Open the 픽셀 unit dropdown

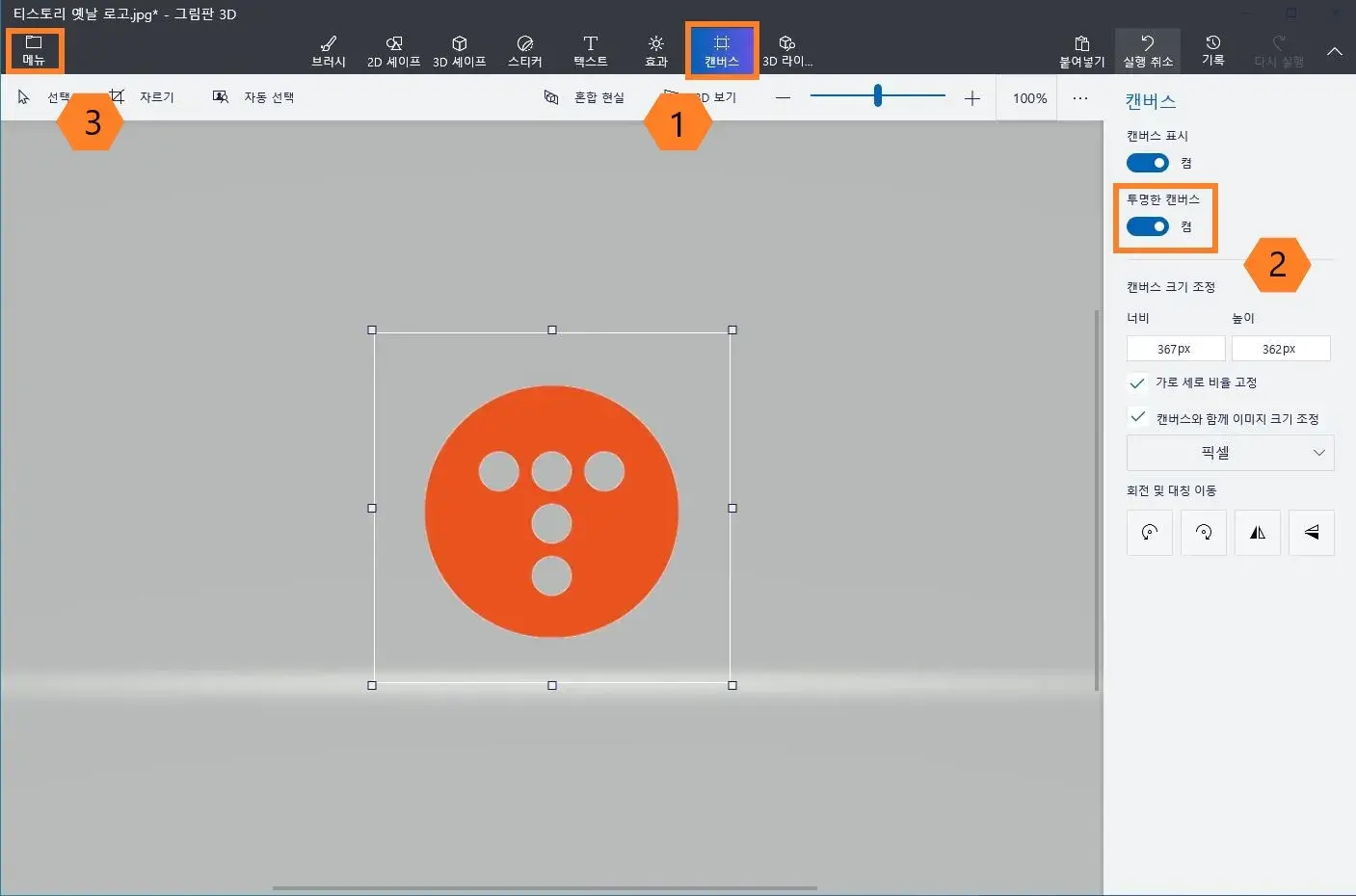coord(1231,453)
